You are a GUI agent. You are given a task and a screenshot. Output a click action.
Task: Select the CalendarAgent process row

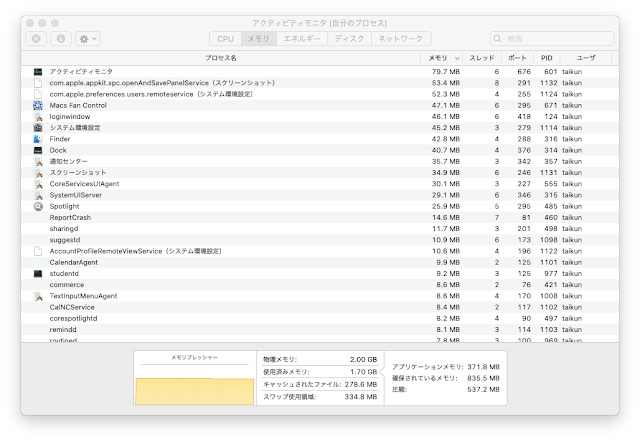pos(320,263)
